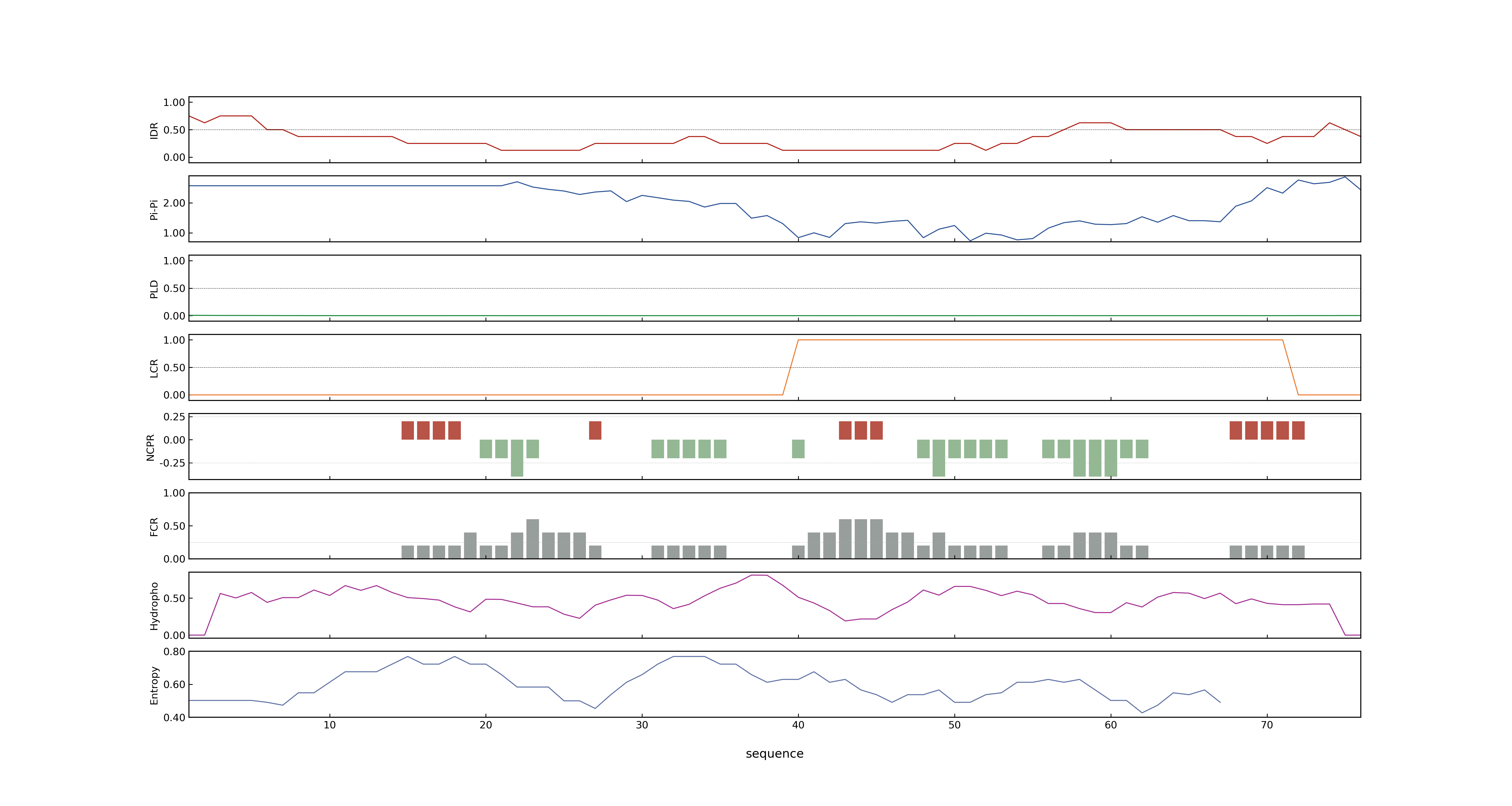1512x806 pixels.
Task: Click the 1.00 tick of LCR panel
Action: (174, 340)
